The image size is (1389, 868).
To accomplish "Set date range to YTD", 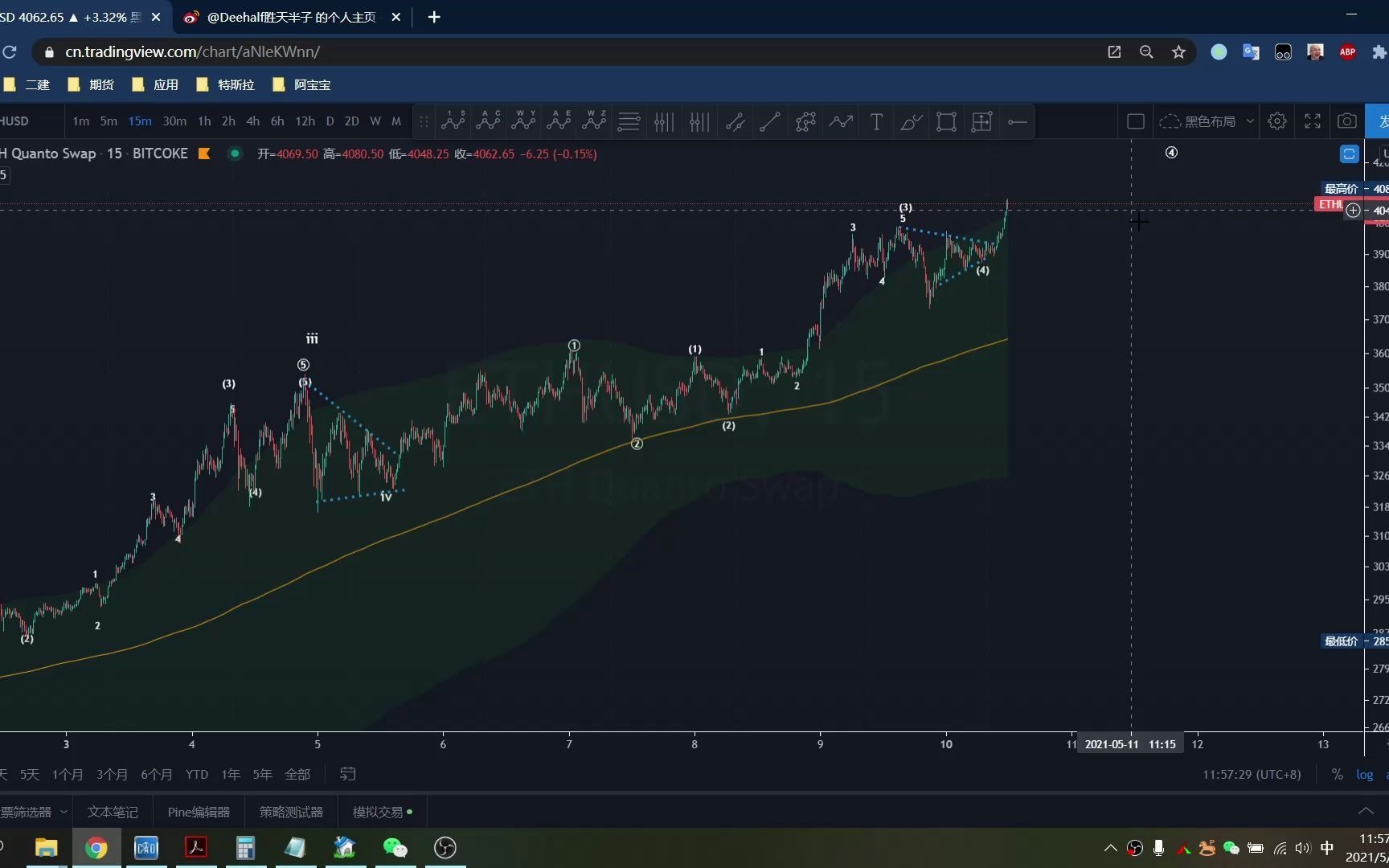I will point(197,774).
